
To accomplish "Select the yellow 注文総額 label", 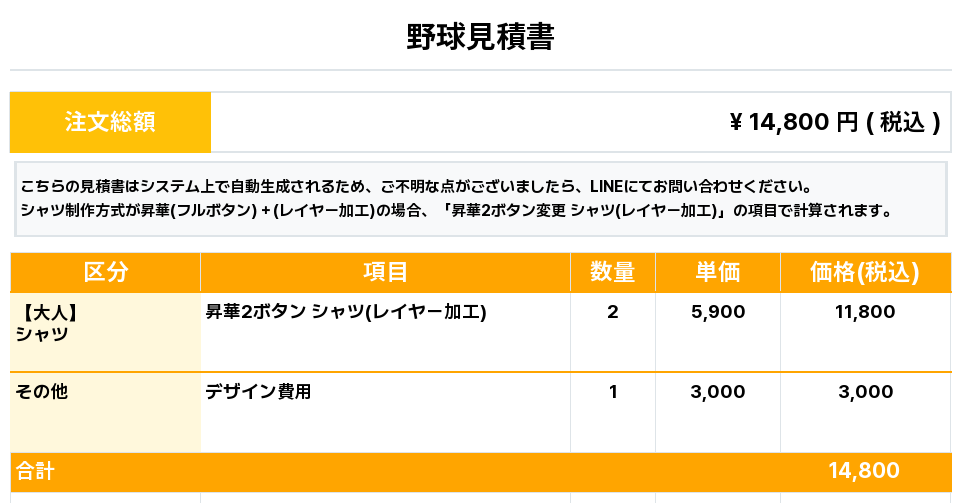I will click(110, 122).
